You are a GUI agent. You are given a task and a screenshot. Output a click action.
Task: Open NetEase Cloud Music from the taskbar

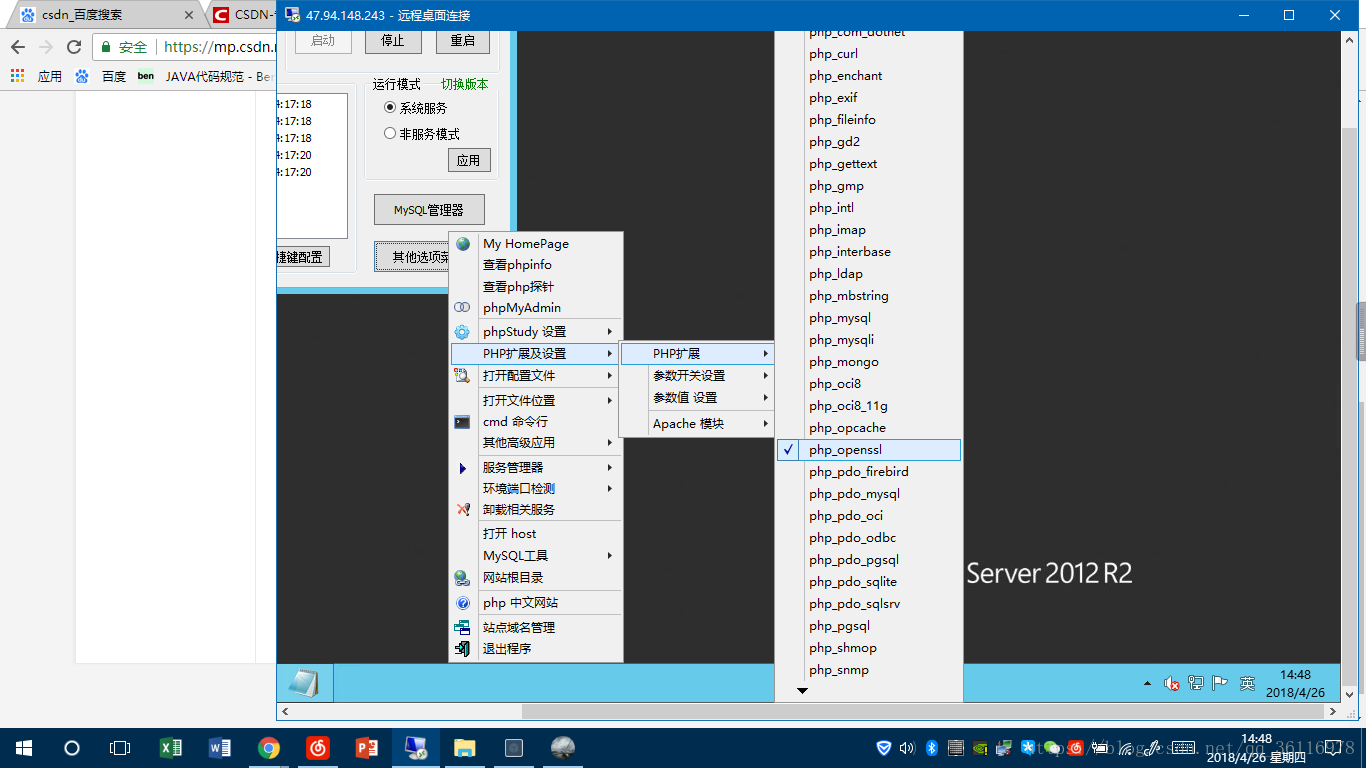point(317,748)
